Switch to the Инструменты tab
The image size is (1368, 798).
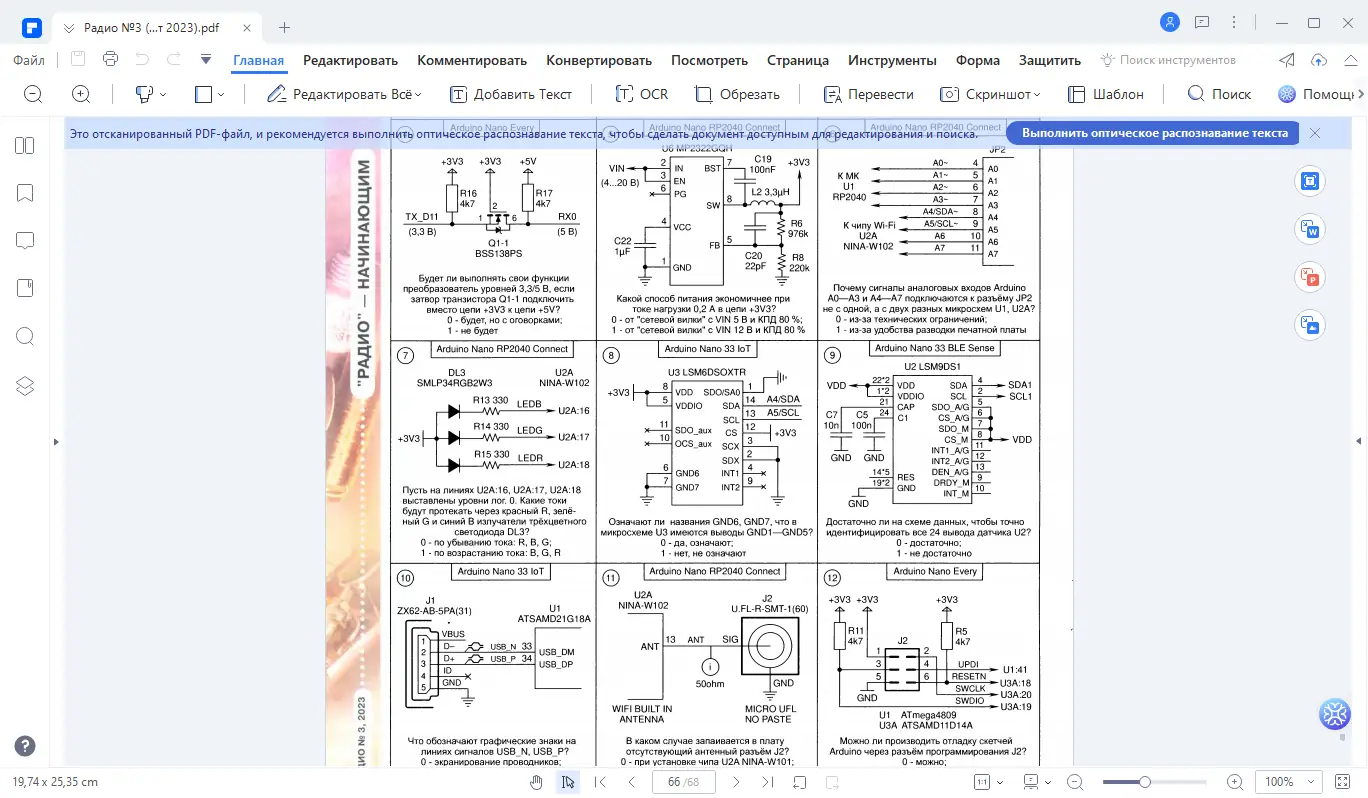click(892, 60)
